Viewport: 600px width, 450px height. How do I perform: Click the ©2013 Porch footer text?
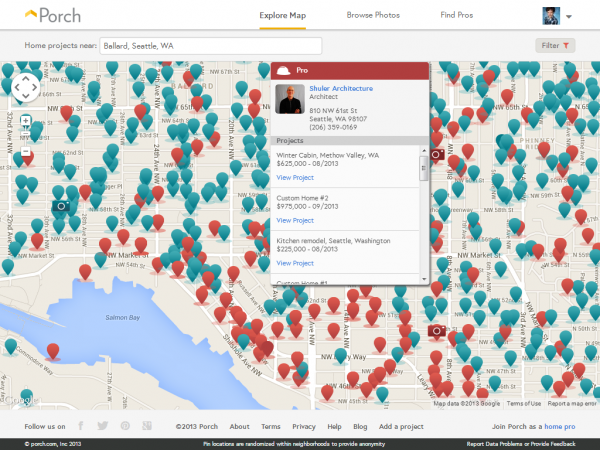pos(197,426)
